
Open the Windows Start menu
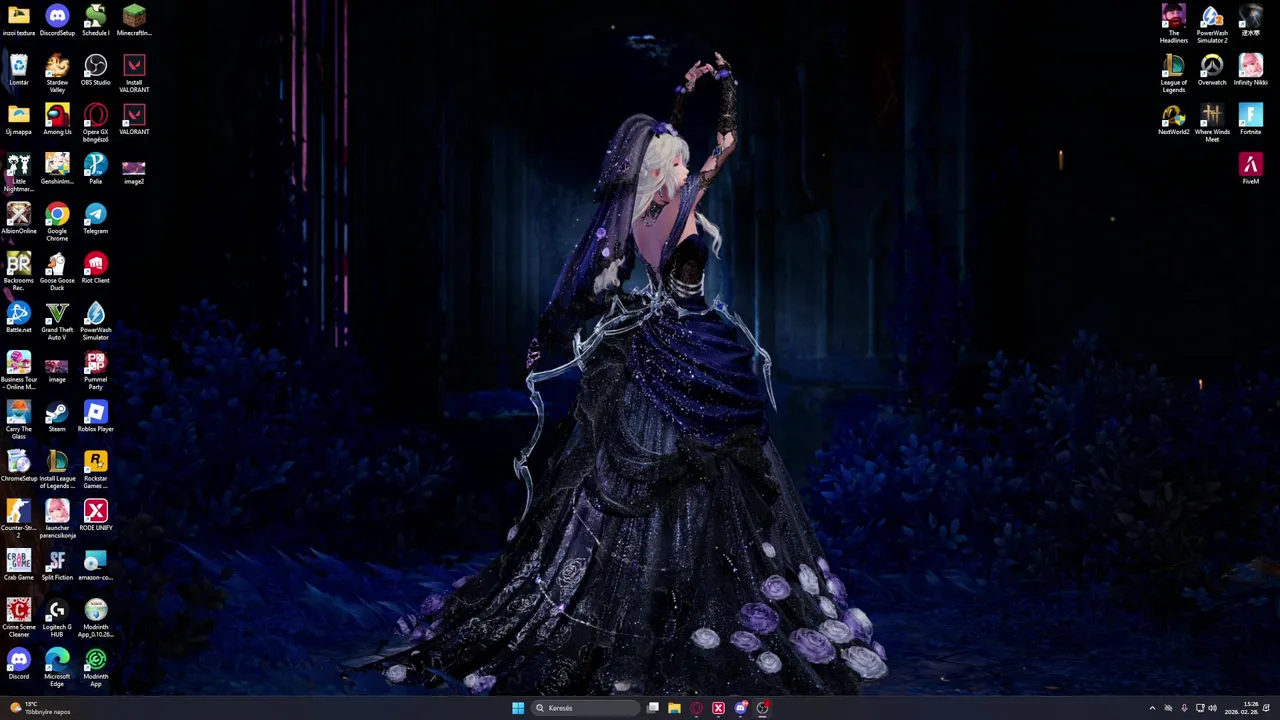click(x=518, y=708)
